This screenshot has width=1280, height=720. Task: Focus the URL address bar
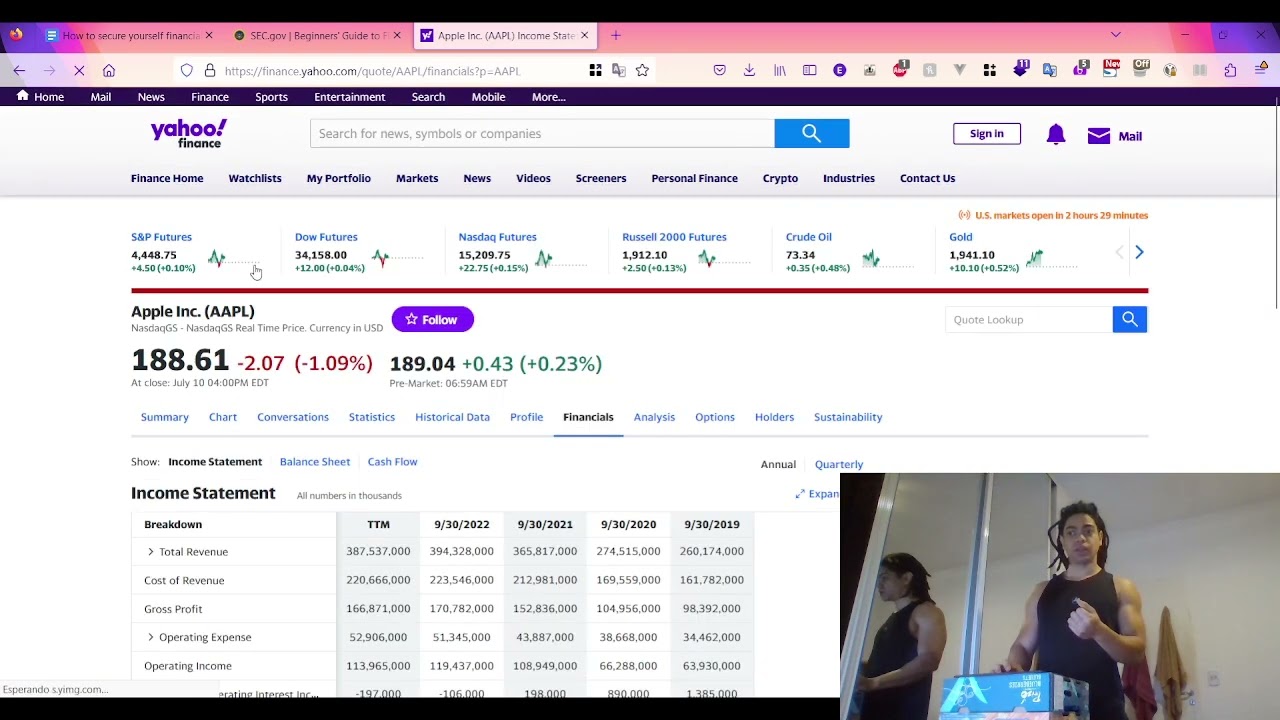400,71
